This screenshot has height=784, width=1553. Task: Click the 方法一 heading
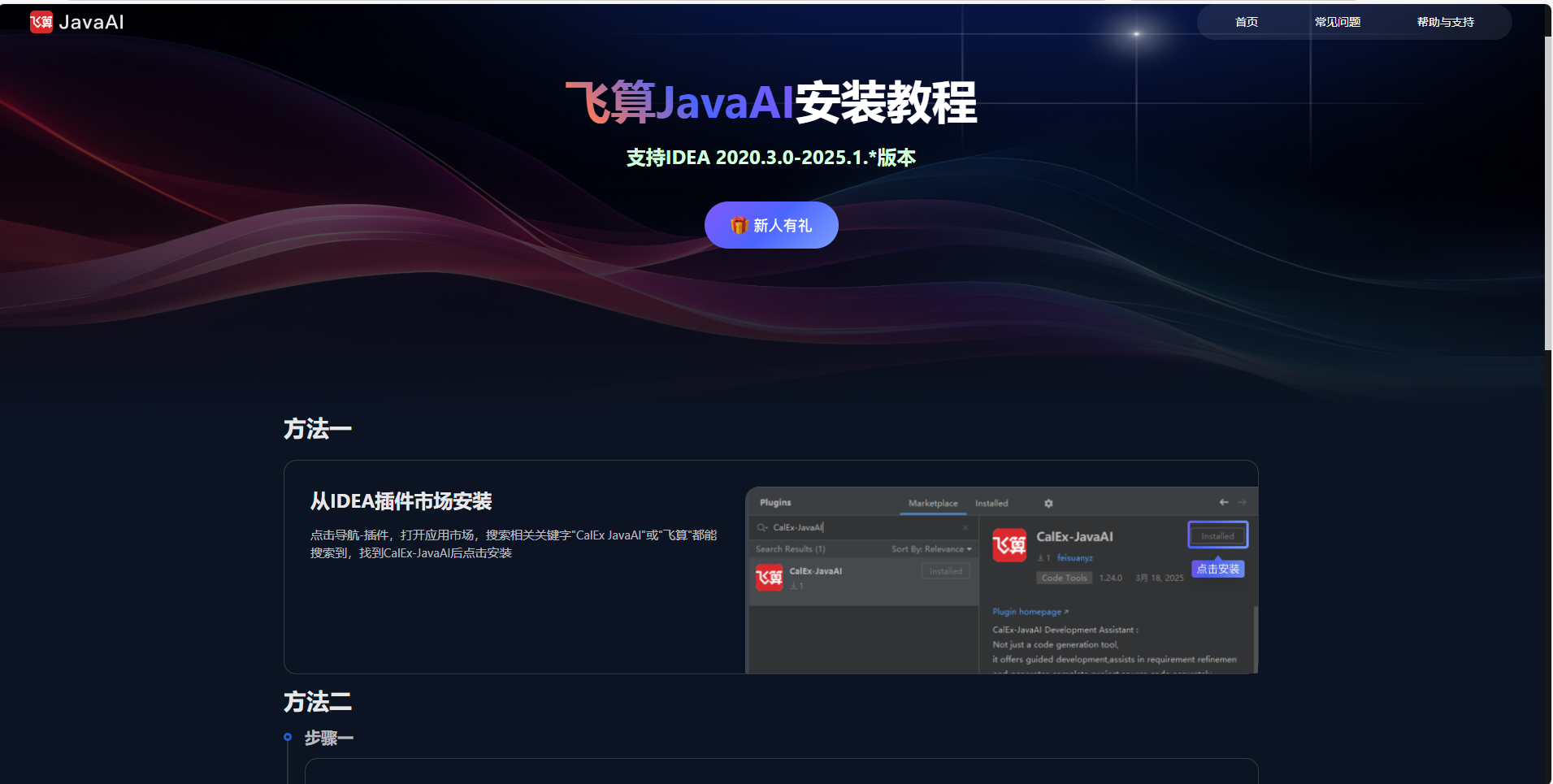point(318,428)
